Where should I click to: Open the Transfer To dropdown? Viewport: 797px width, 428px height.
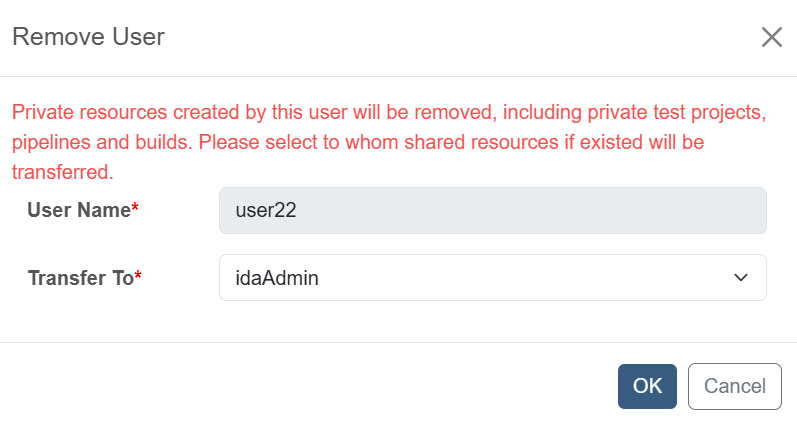(492, 278)
